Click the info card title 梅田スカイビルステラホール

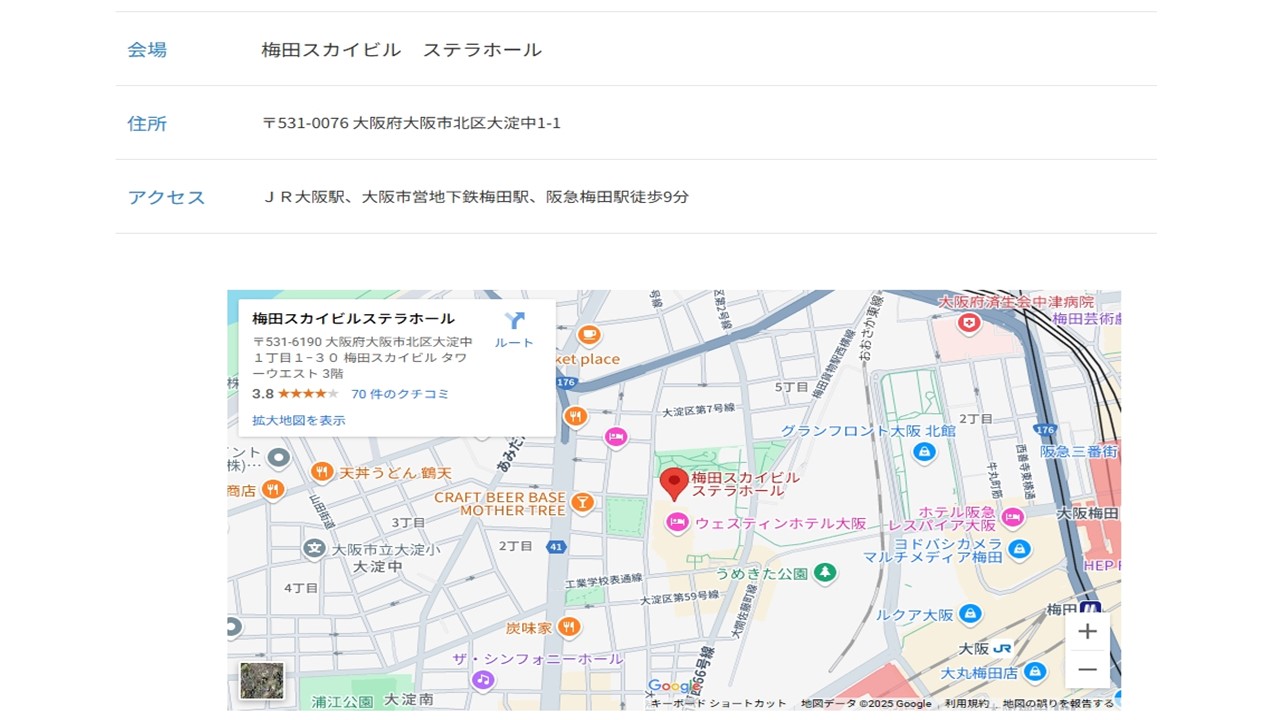[x=353, y=319]
